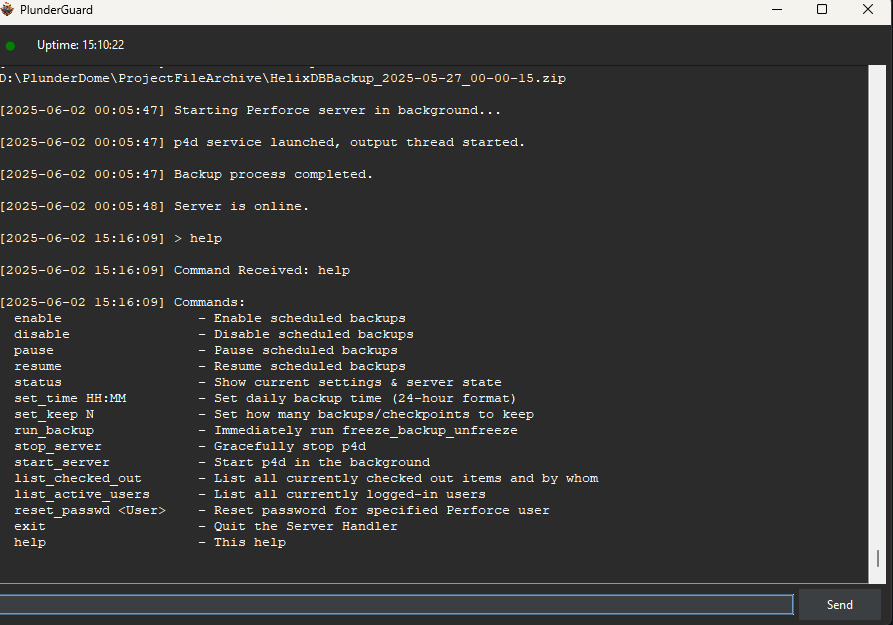Click the 'Server is online.' log line
The image size is (893, 625).
pos(241,206)
